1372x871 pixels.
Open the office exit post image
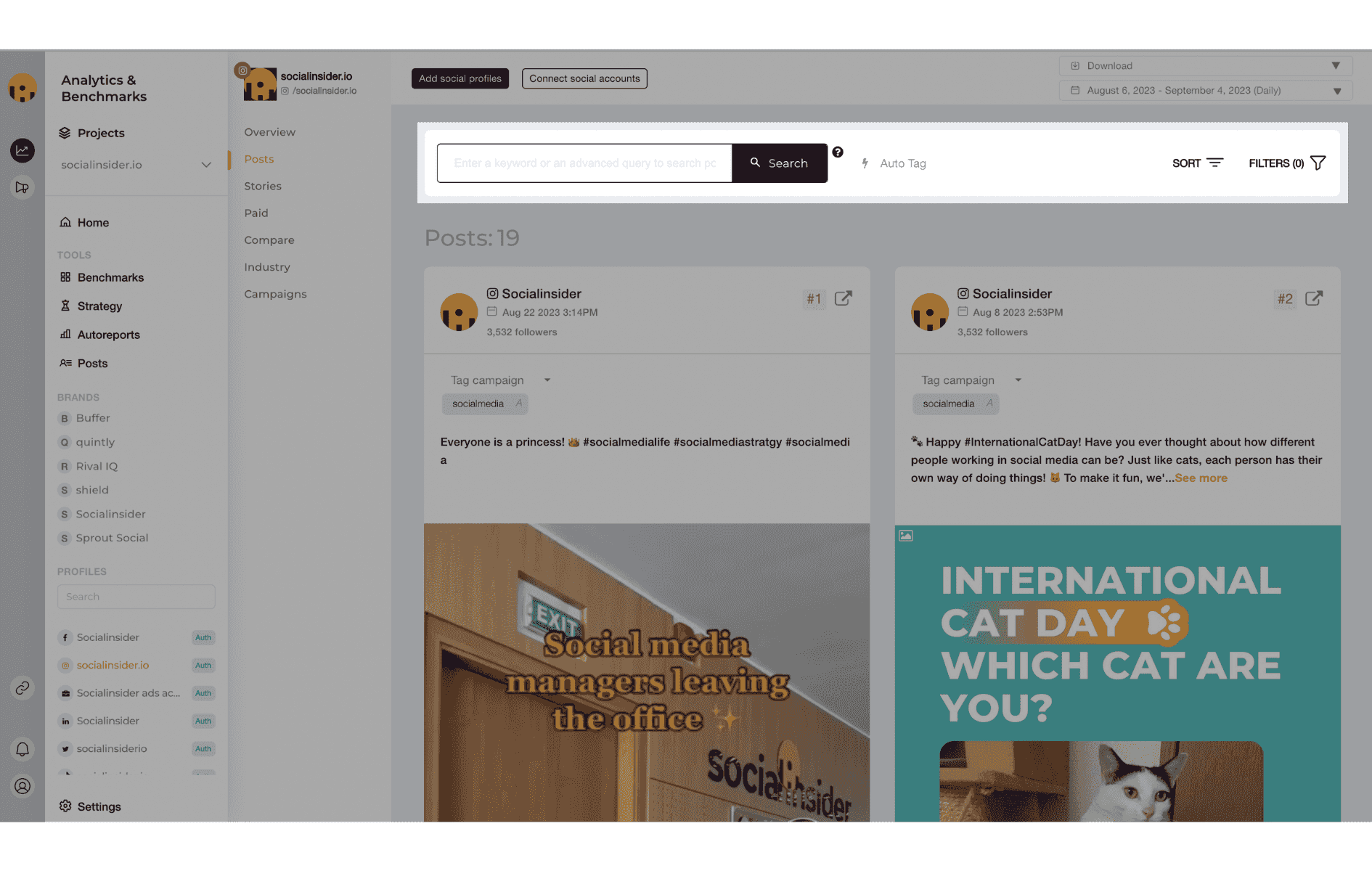pyautogui.click(x=647, y=673)
